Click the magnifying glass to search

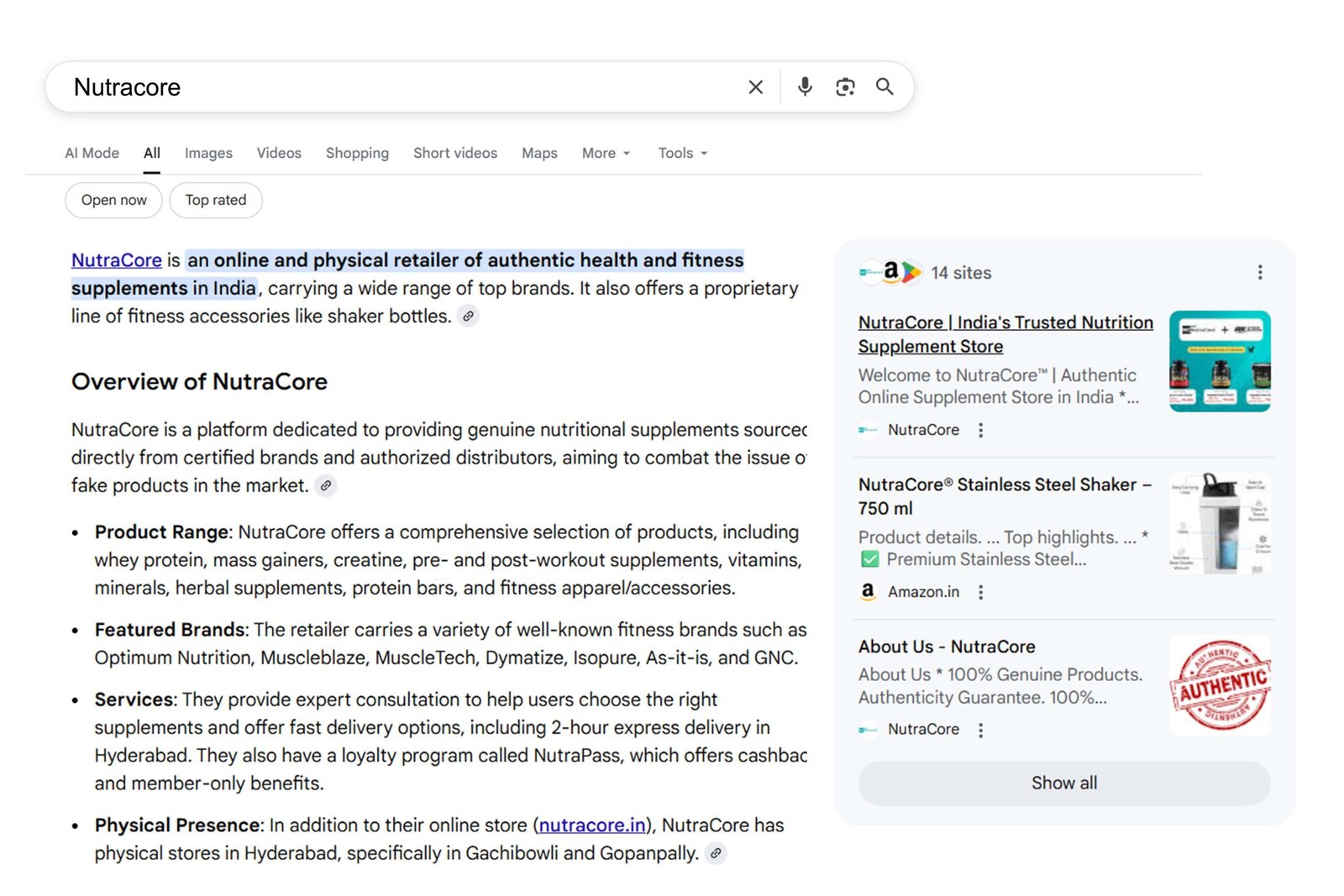click(x=885, y=86)
